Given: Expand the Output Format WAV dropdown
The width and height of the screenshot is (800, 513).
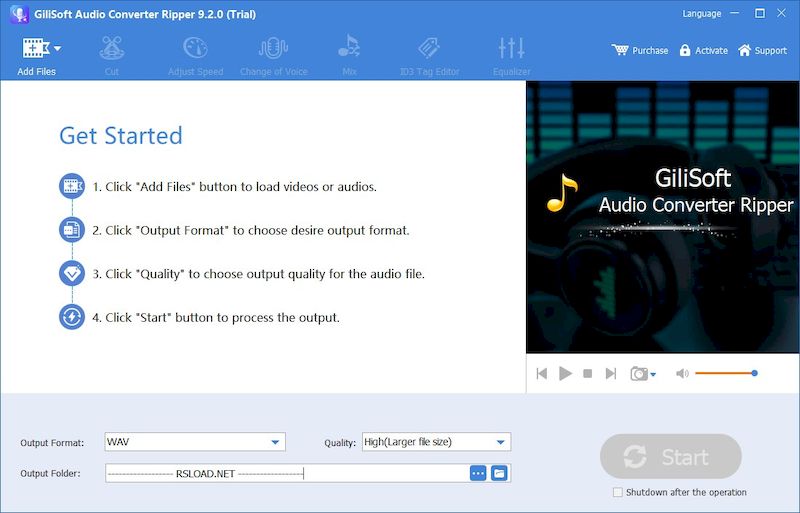Looking at the screenshot, I should (x=275, y=442).
